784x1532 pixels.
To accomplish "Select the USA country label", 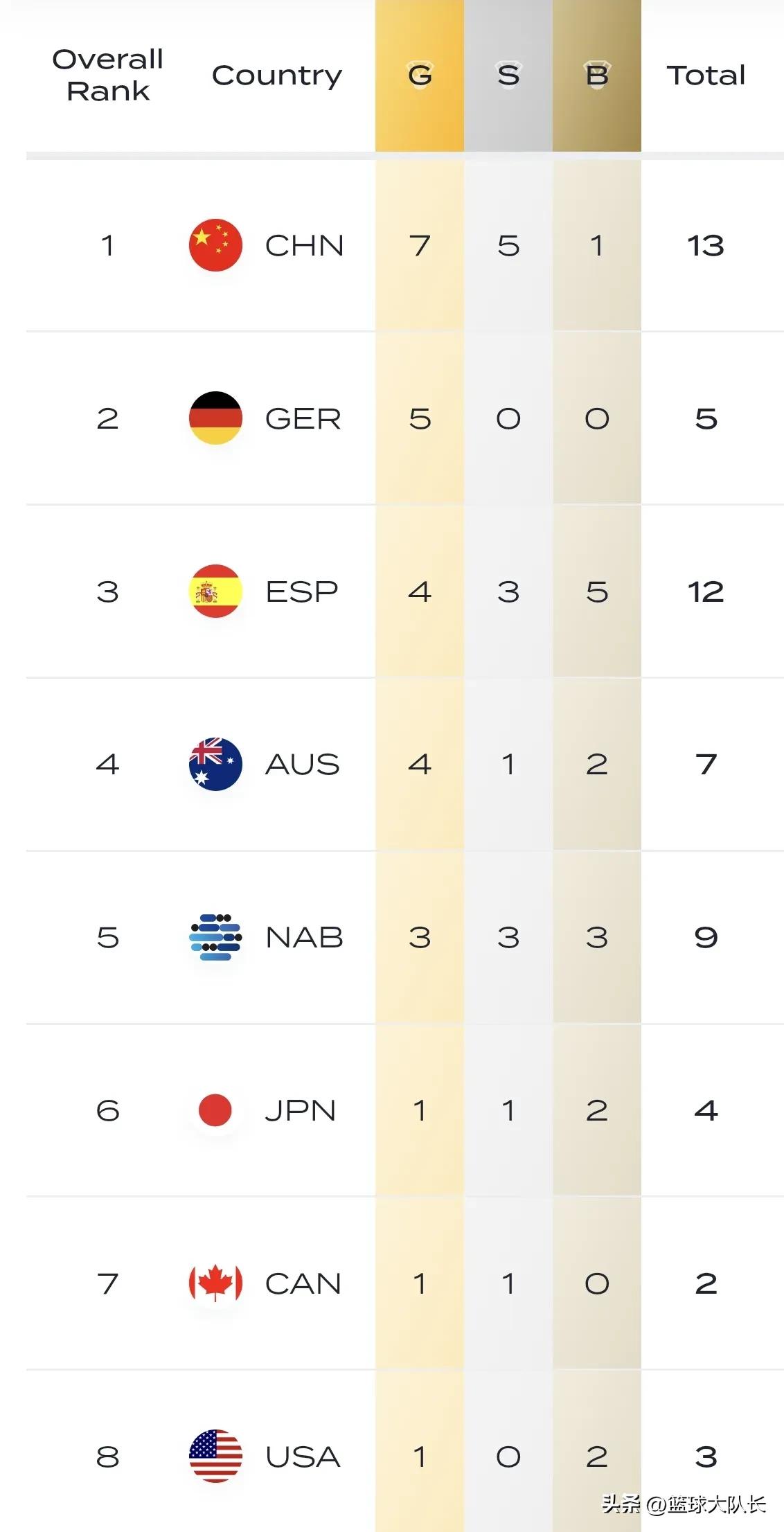I will point(303,1457).
